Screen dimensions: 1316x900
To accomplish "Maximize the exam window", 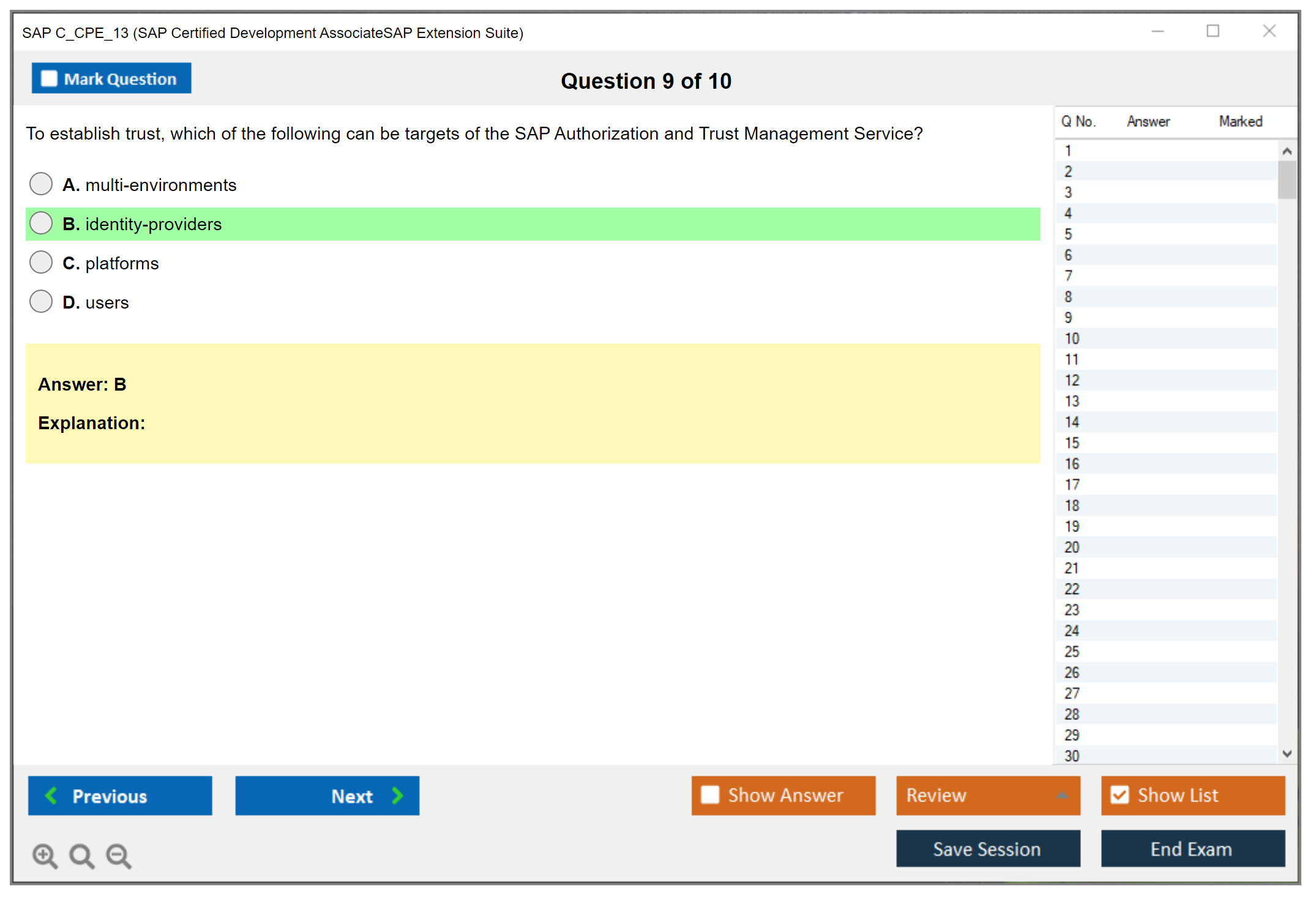I will coord(1213,31).
